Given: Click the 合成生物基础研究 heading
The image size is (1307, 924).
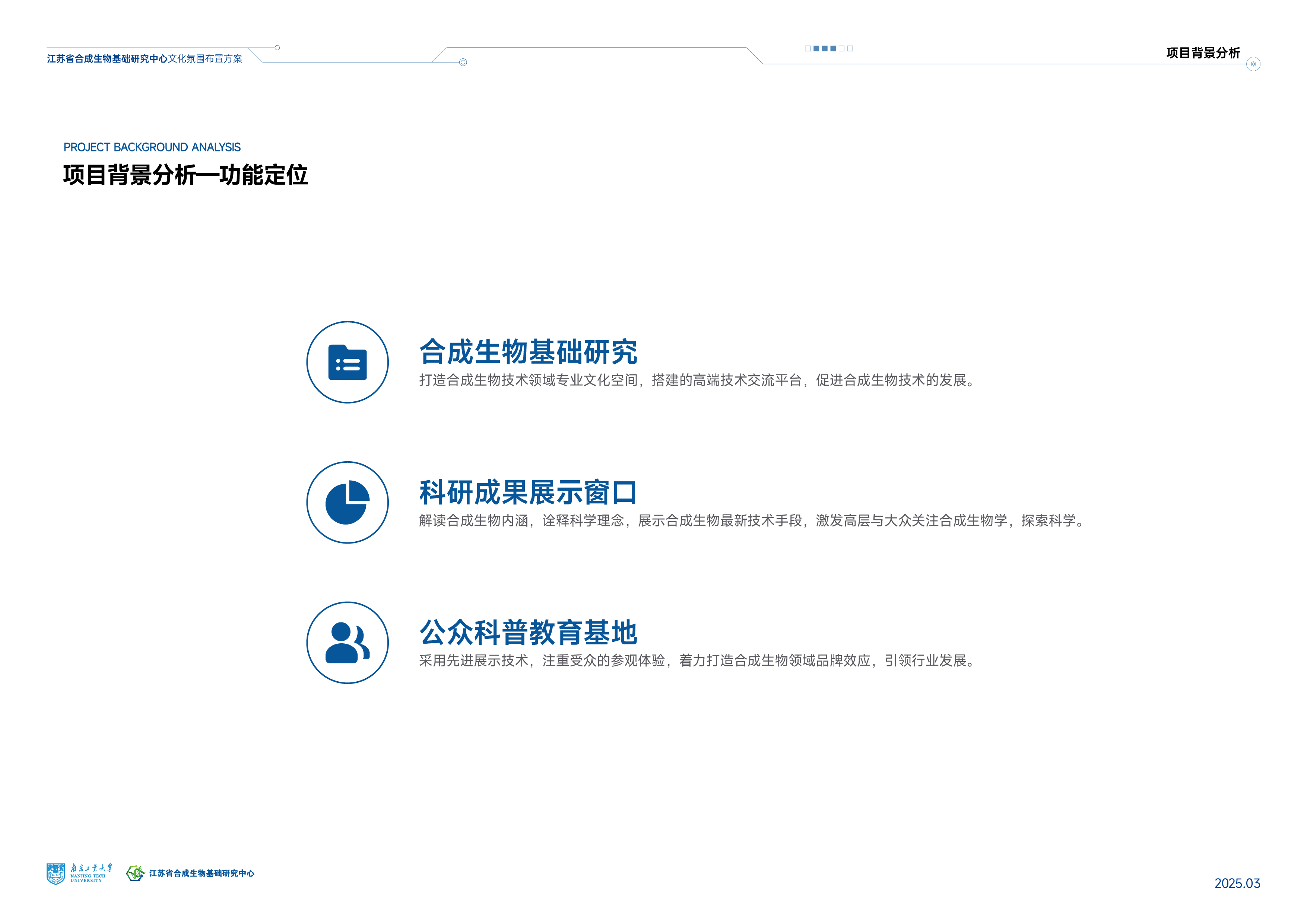Looking at the screenshot, I should pos(528,352).
